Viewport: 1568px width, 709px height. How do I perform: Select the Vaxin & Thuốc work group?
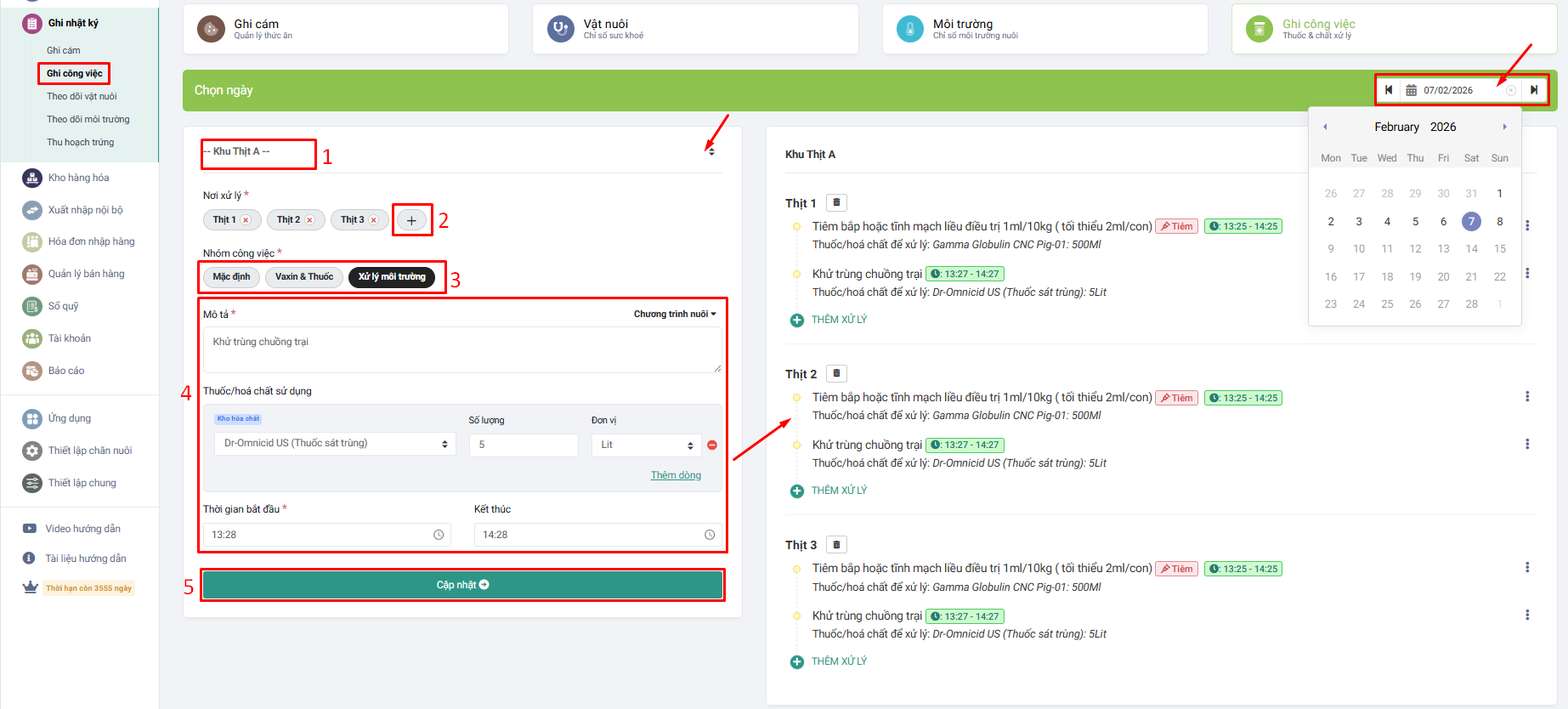pos(303,277)
